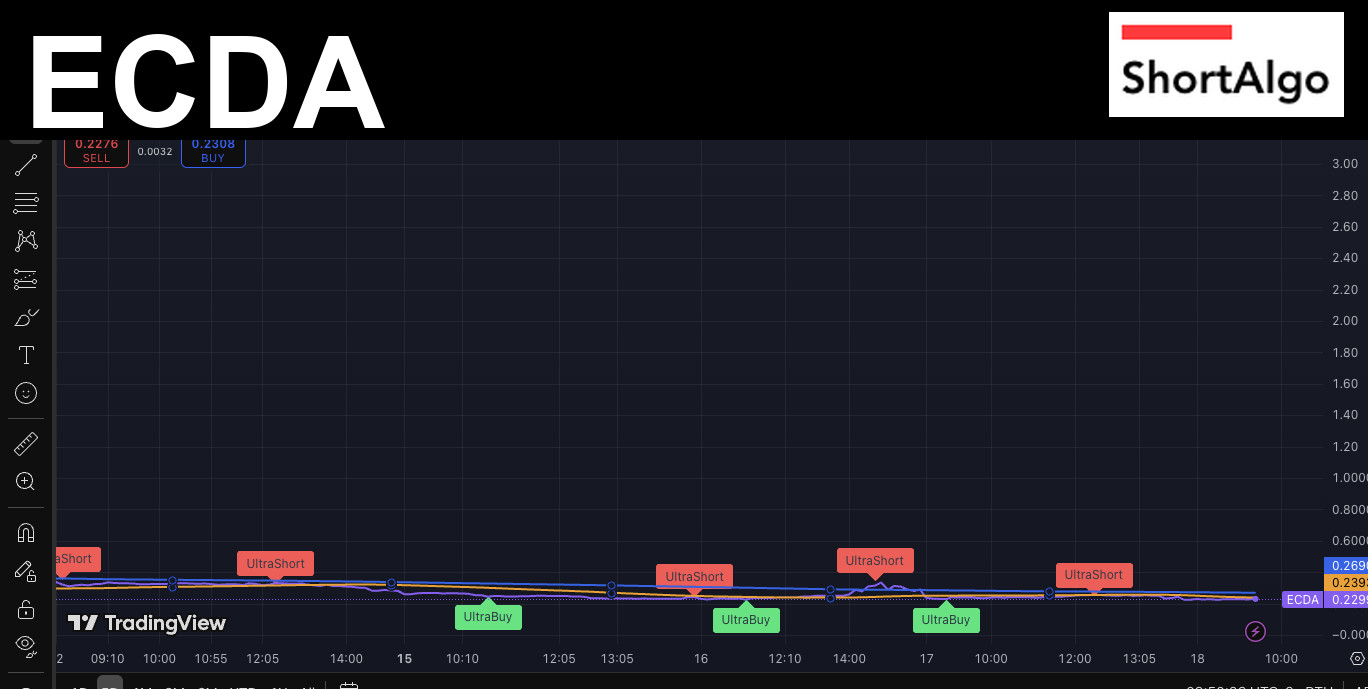This screenshot has width=1368, height=689.
Task: Select the Zoom In tool
Action: (26, 481)
